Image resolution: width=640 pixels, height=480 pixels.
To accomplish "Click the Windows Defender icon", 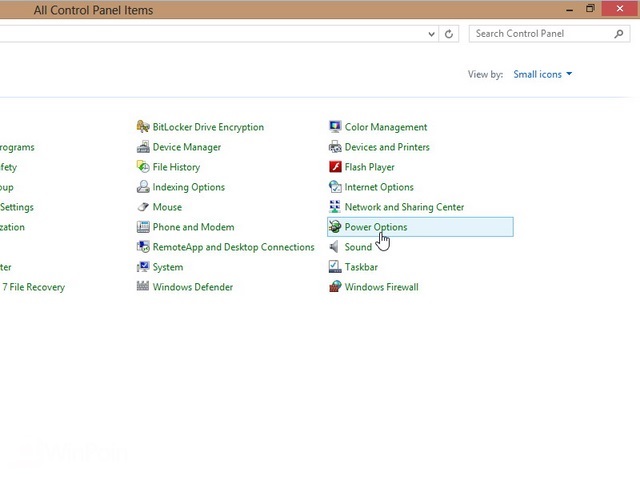I will (143, 287).
